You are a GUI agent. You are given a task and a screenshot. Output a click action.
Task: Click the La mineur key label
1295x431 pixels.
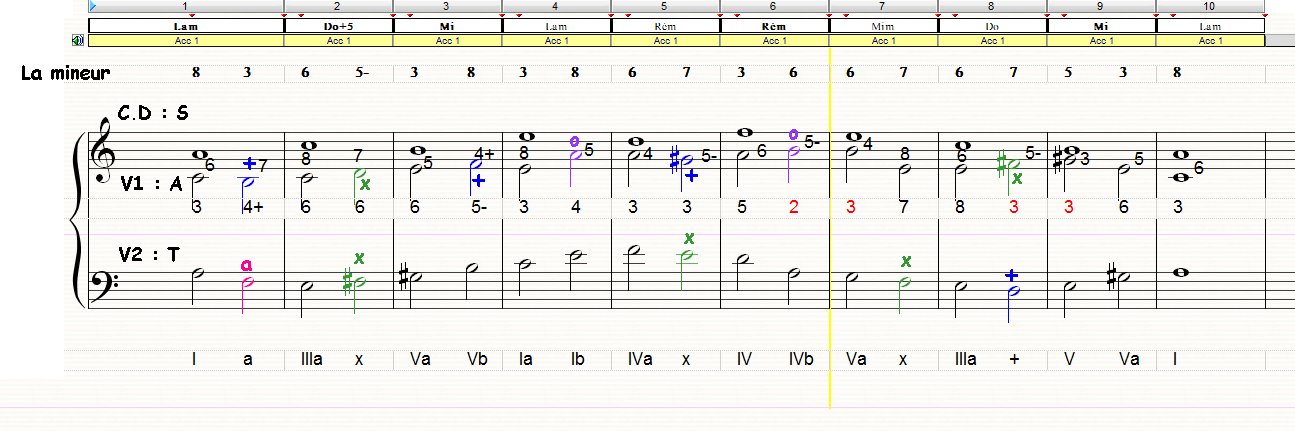point(66,73)
